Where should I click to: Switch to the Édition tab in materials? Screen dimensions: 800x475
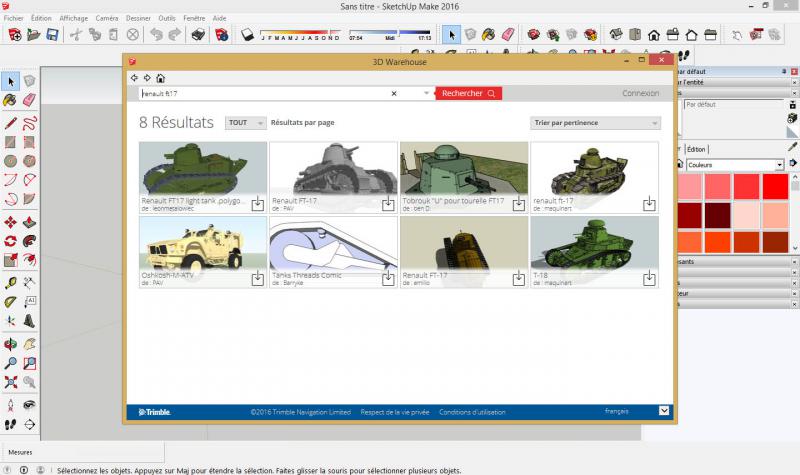point(696,149)
